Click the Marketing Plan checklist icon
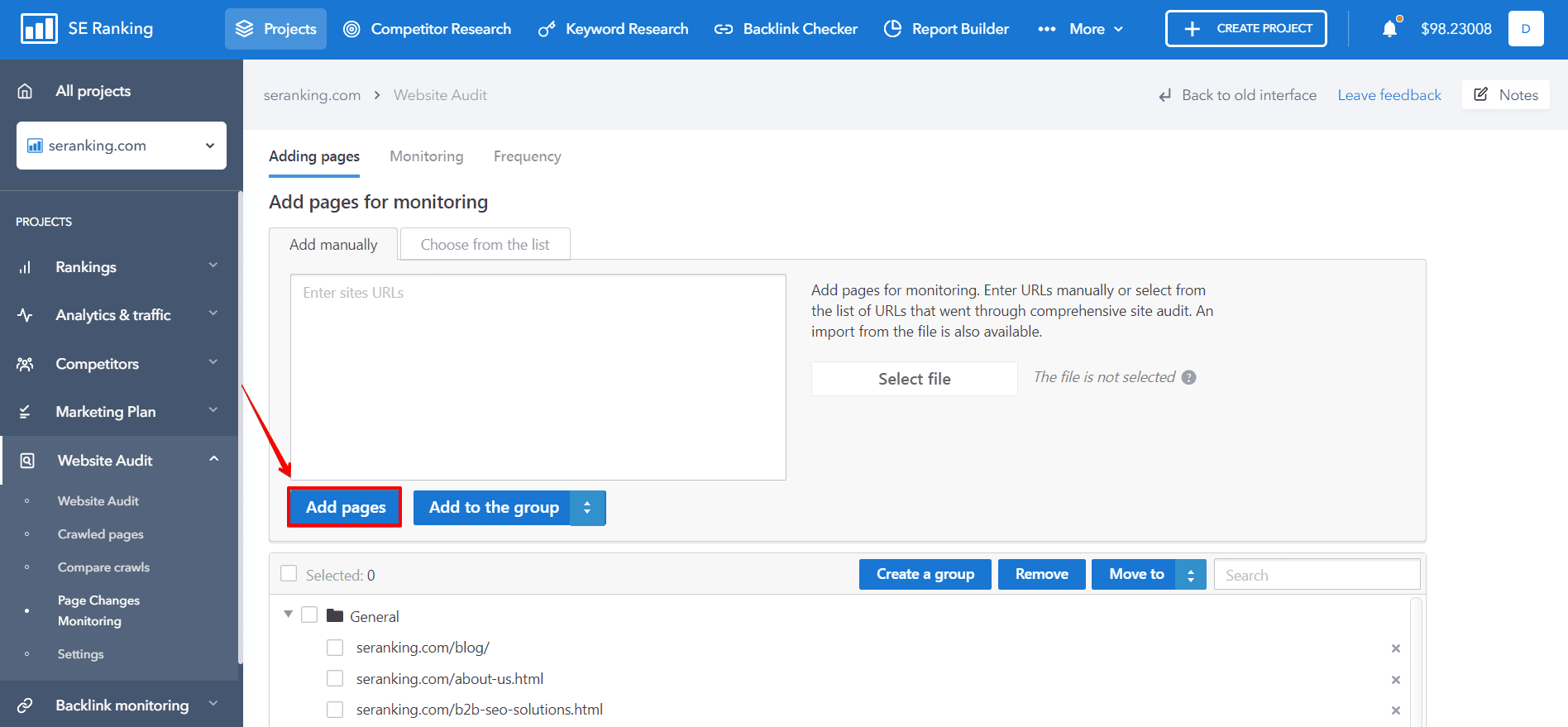This screenshot has height=727, width=1568. [25, 412]
